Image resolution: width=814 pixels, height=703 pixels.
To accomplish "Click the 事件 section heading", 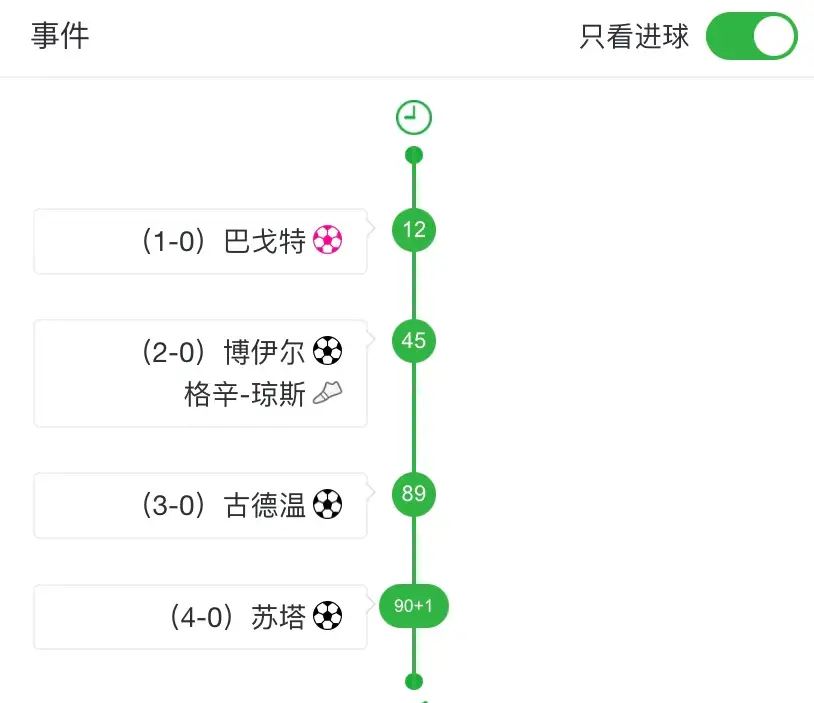I will click(x=60, y=37).
